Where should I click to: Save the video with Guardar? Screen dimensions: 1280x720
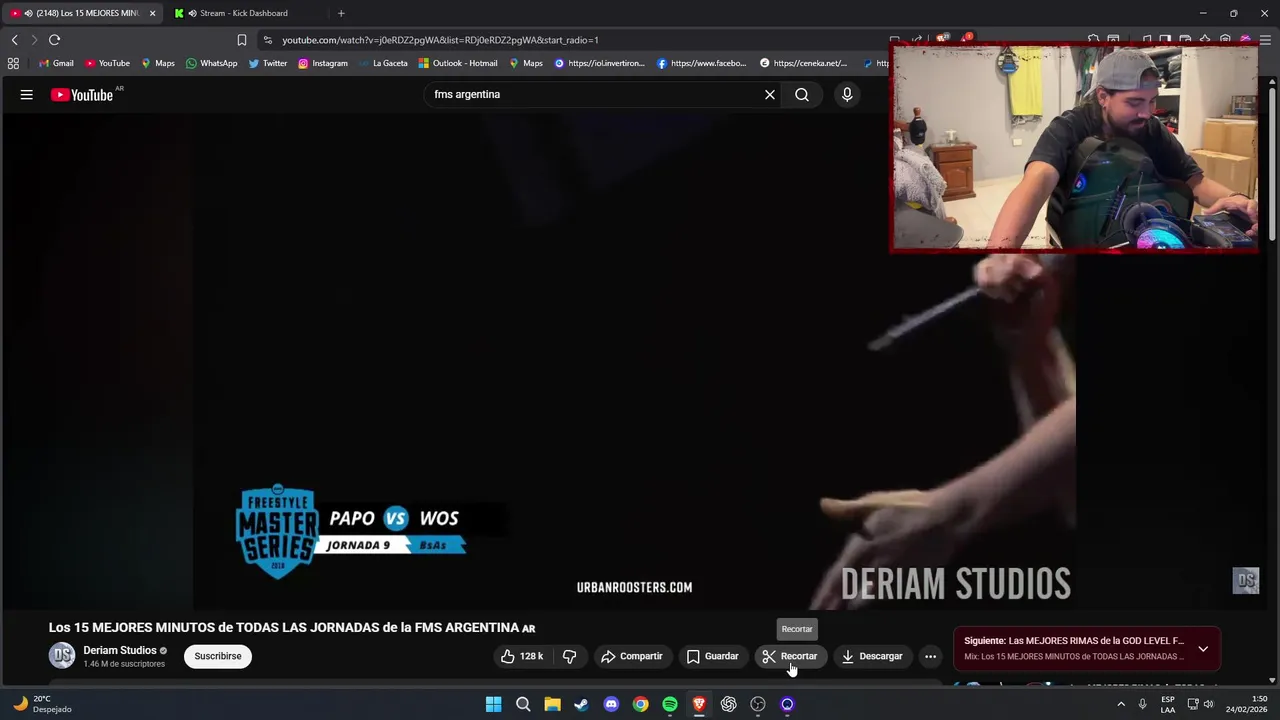pyautogui.click(x=712, y=656)
